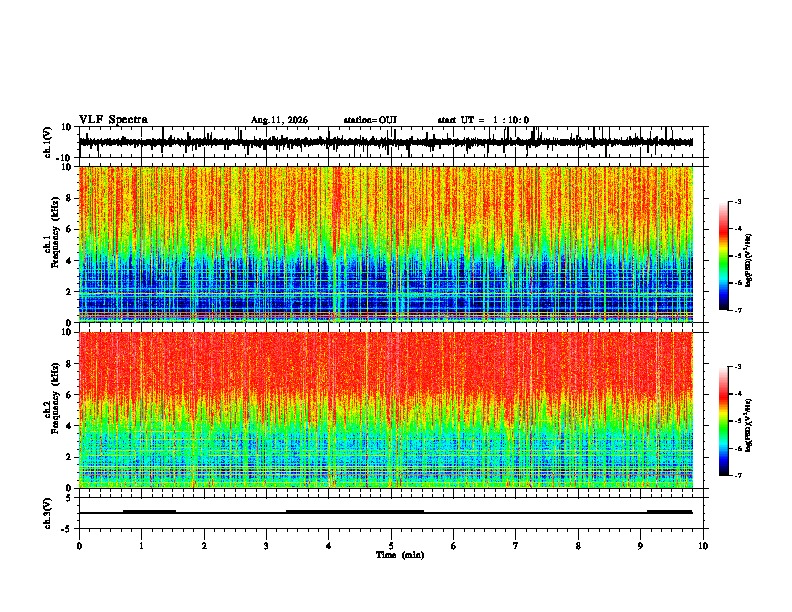This screenshot has height=612, width=792.
Task: Click the "-4" label on ch.1 colorbar
Action: pyautogui.click(x=737, y=229)
